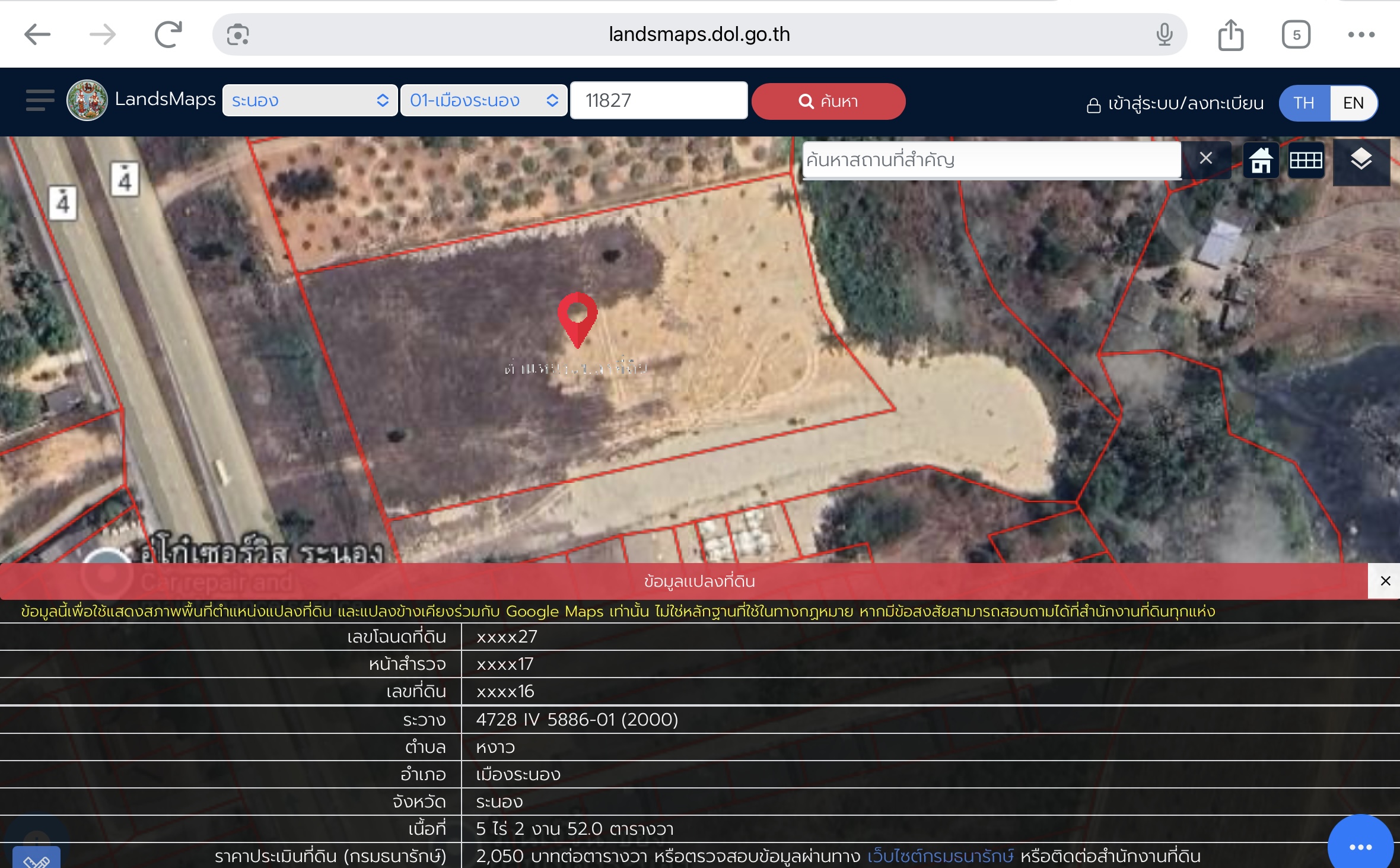1400x868 pixels.
Task: Open browser three-dot more menu
Action: 1361,35
